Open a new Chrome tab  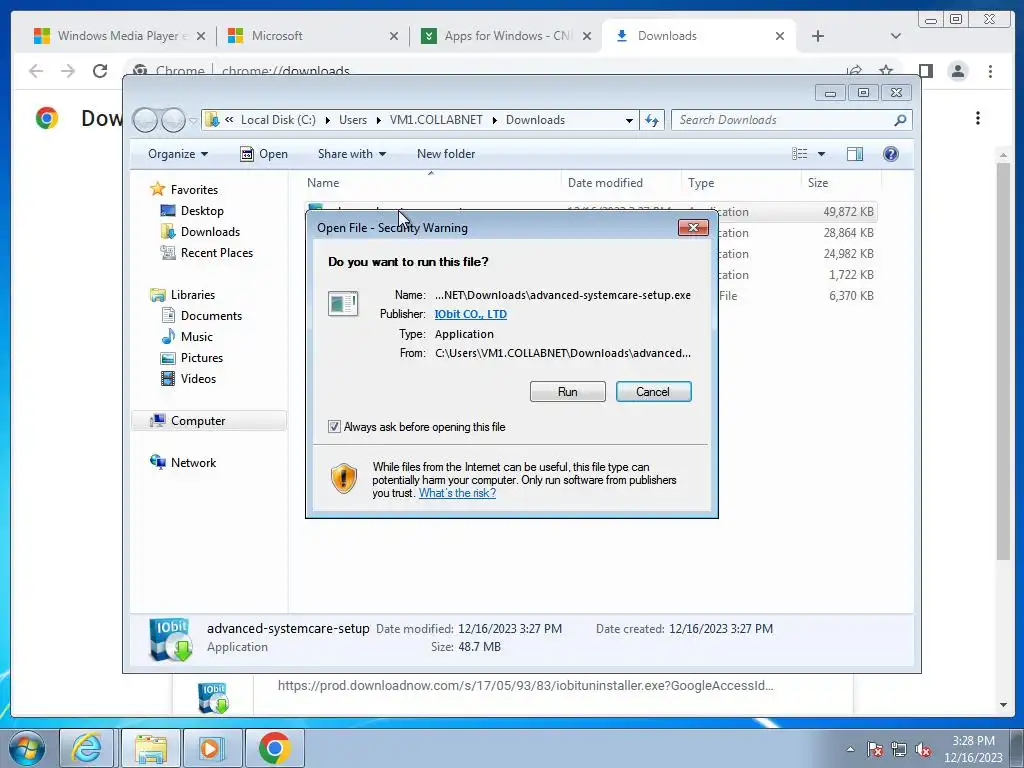818,36
